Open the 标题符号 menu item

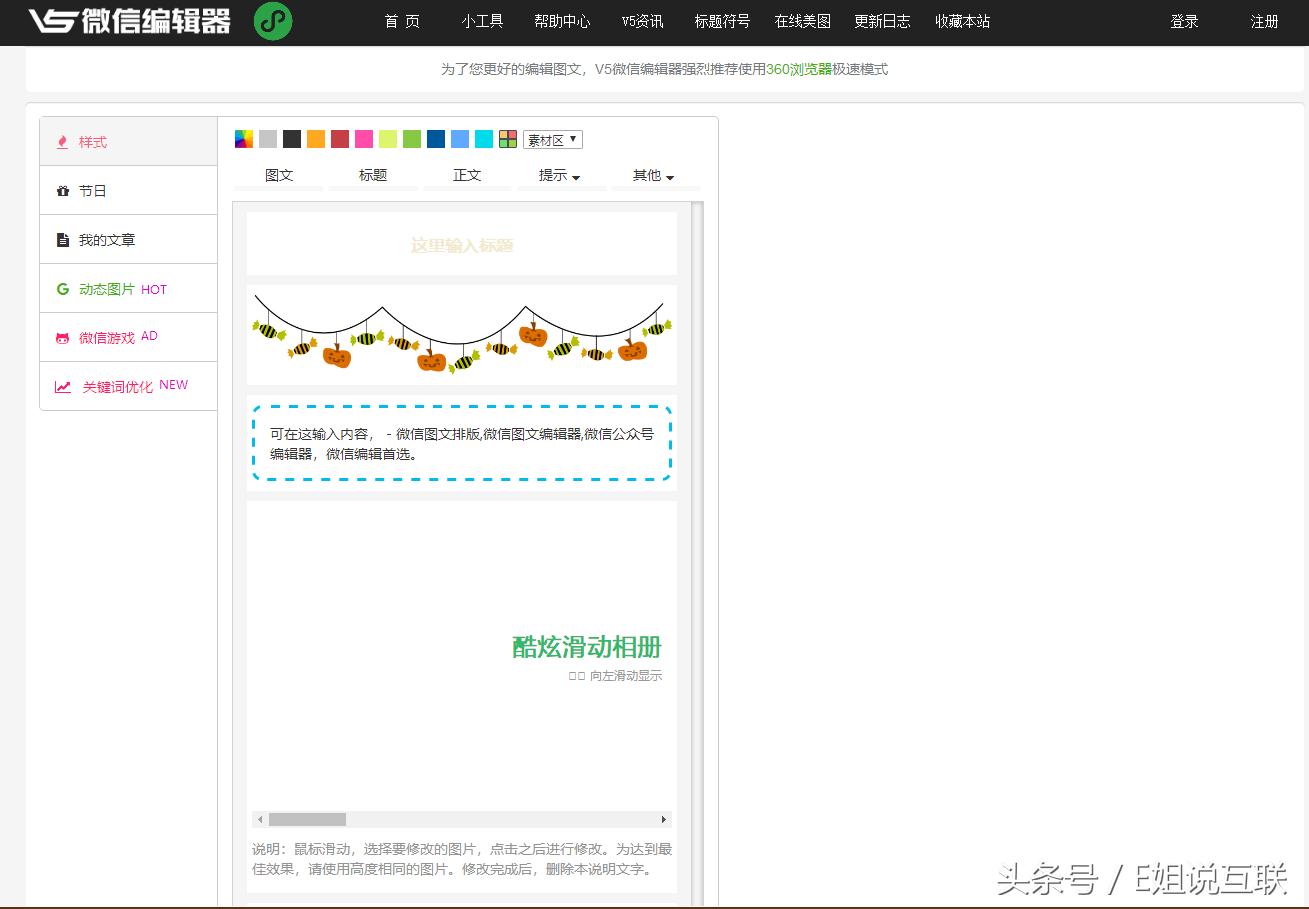click(x=722, y=20)
